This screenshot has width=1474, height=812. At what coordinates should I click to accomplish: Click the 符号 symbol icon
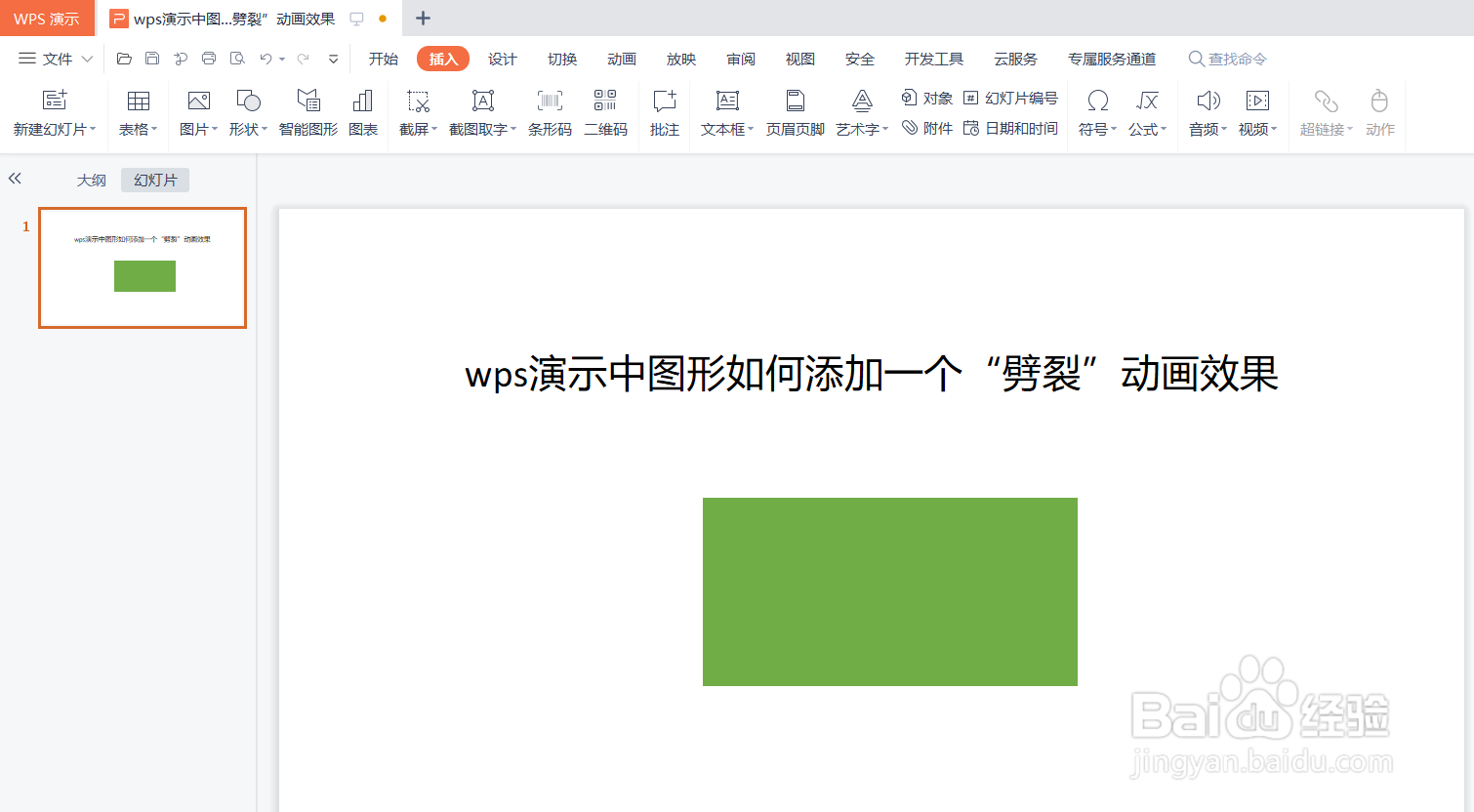pos(1098,101)
